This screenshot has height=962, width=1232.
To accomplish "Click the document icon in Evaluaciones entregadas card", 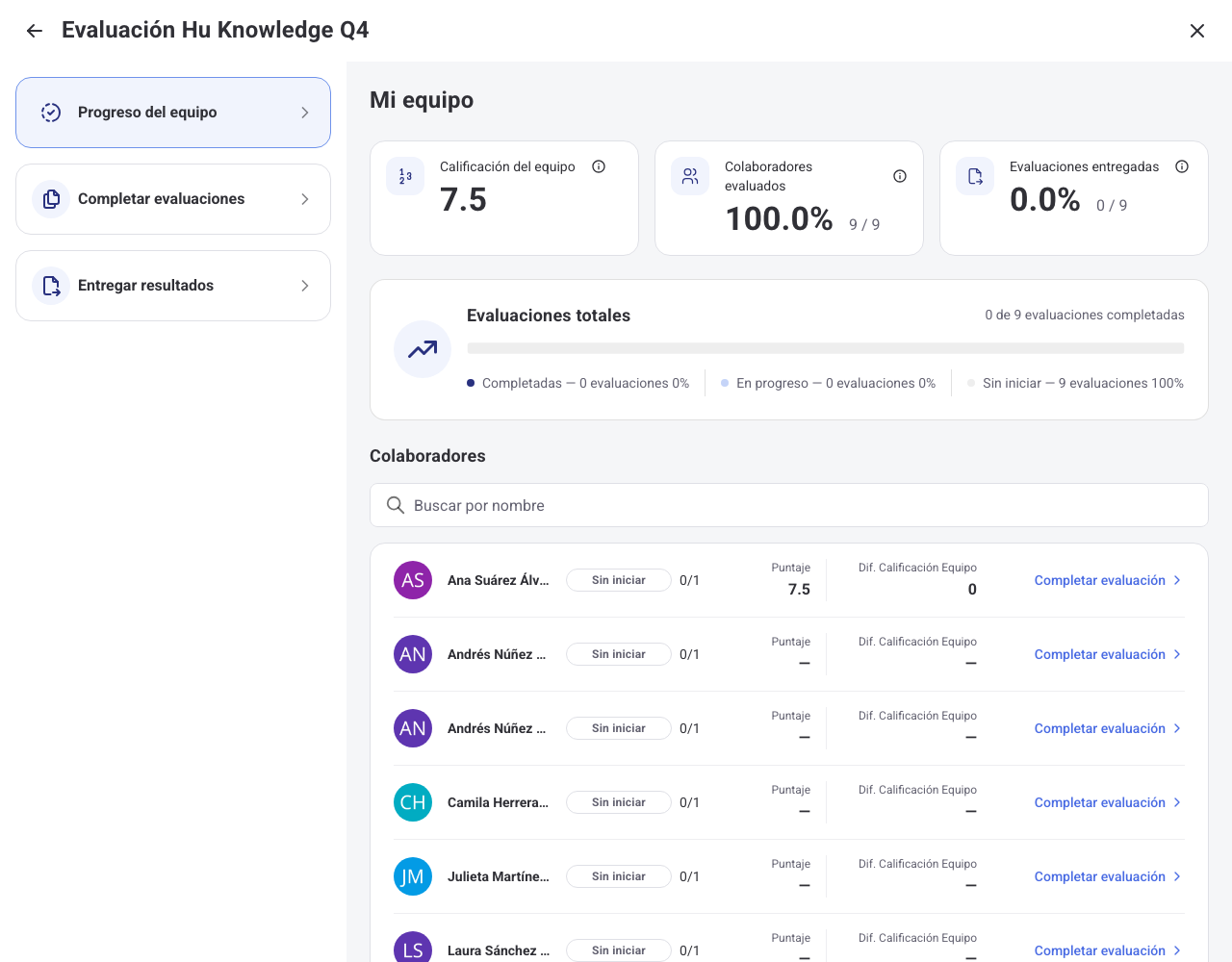I will 975,177.
